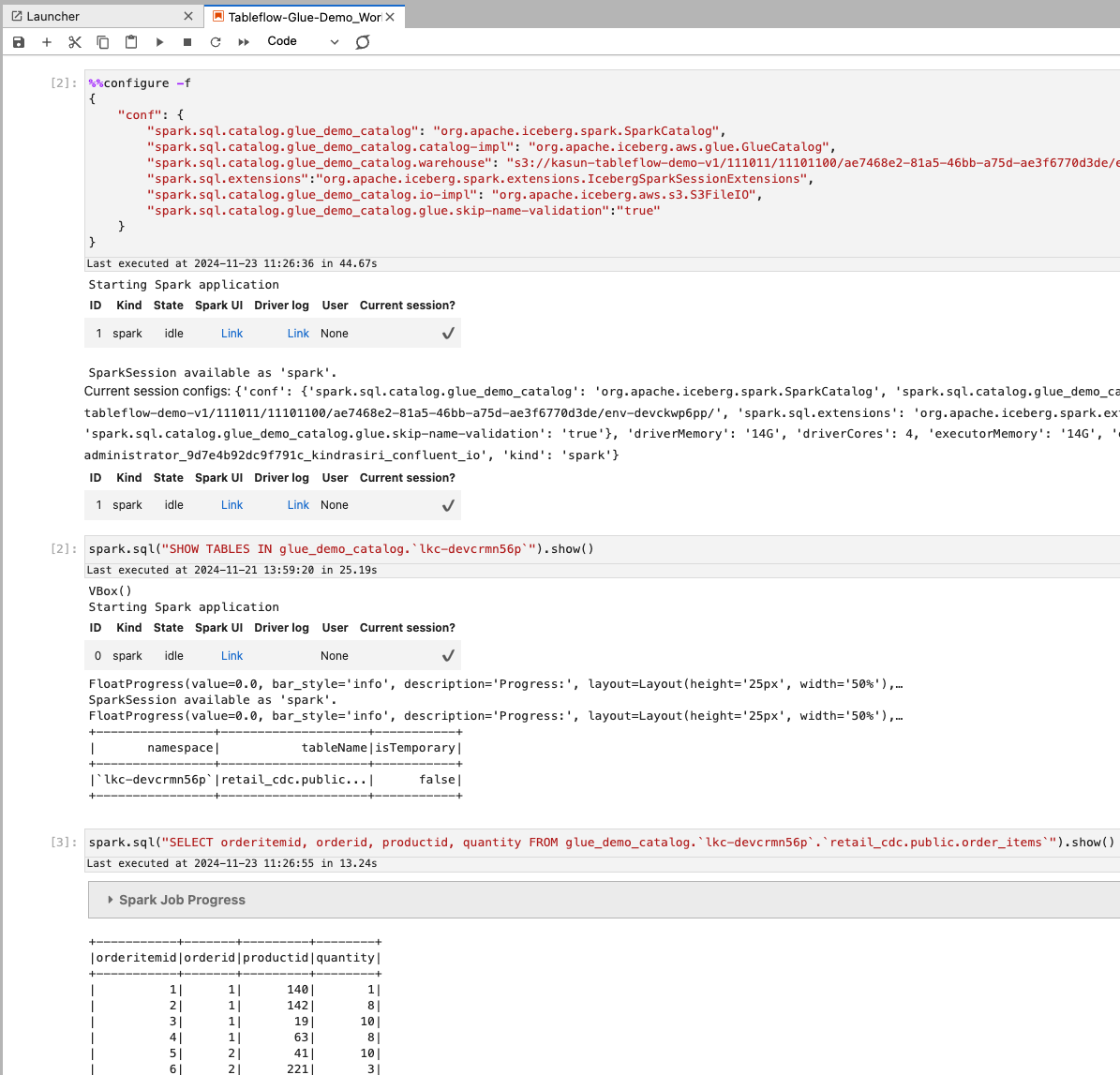The width and height of the screenshot is (1120, 1075).
Task: Click current session checkmark for session 0
Action: click(448, 656)
